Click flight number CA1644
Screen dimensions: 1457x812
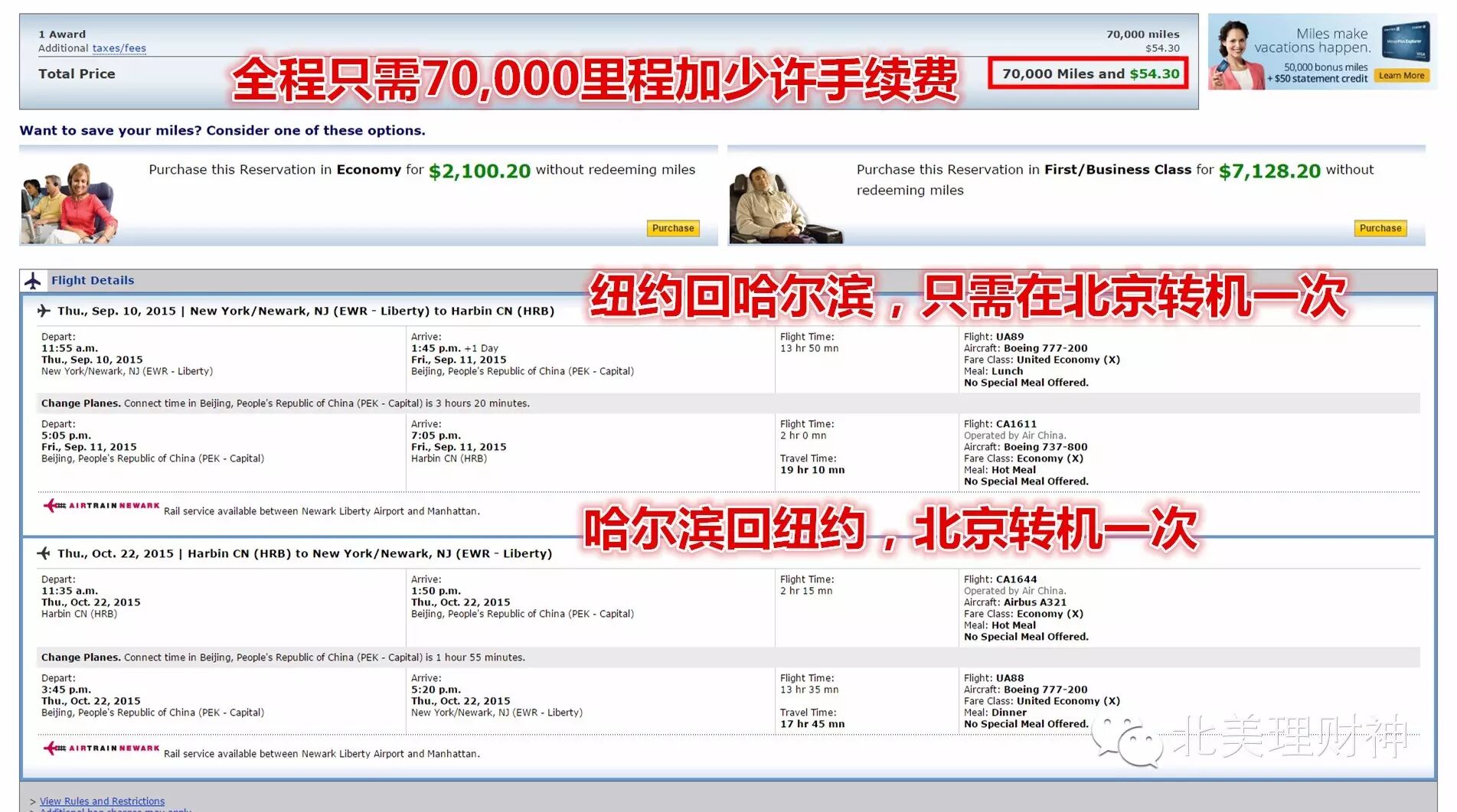[x=1016, y=579]
